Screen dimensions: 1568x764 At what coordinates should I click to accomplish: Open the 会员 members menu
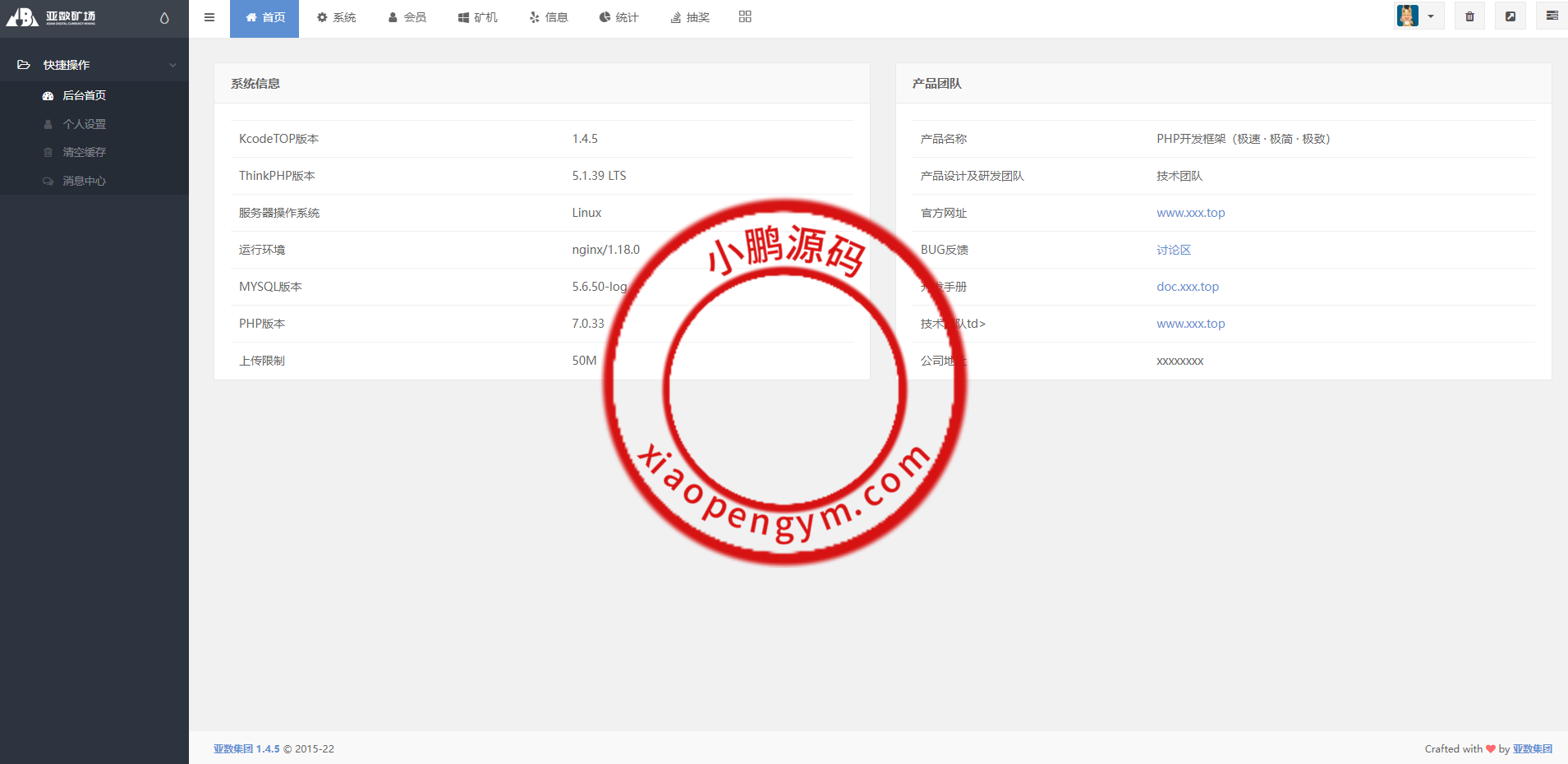click(x=407, y=18)
